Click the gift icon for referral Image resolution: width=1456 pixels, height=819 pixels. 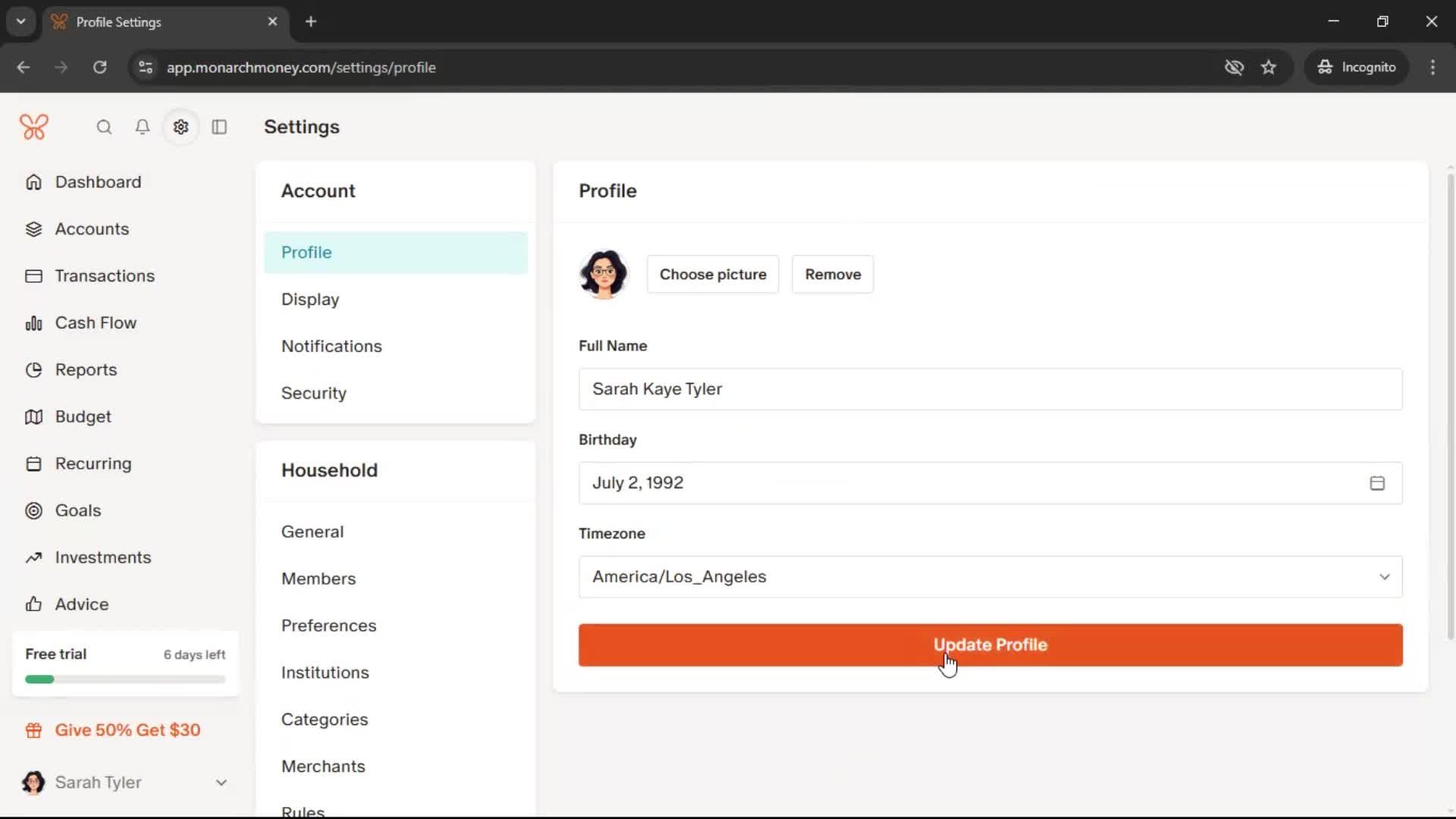click(33, 731)
